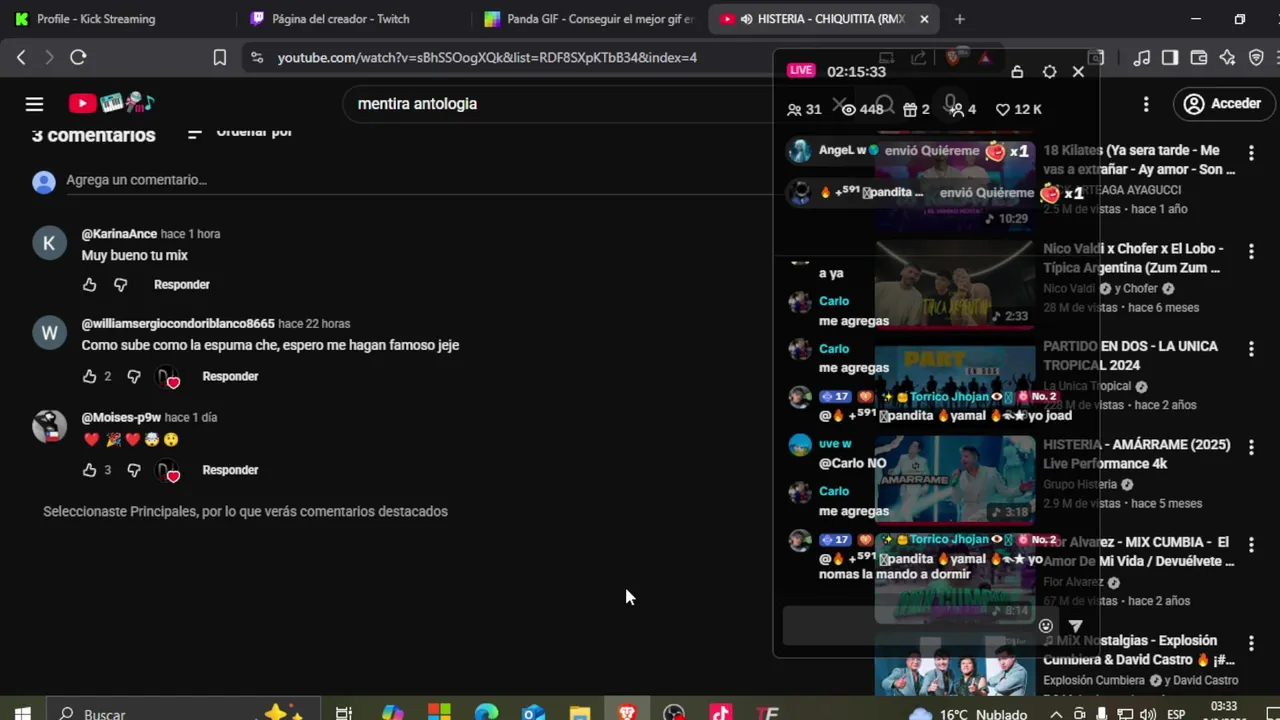Open options for Nico Valdi x Chofer video
The height and width of the screenshot is (720, 1280).
coord(1251,251)
